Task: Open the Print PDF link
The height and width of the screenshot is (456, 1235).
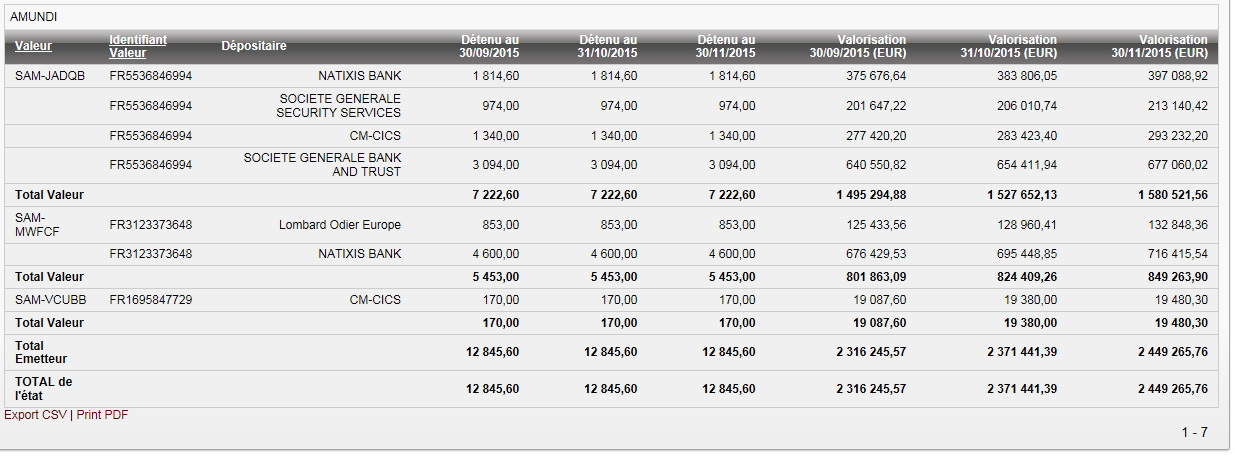Action: (x=103, y=415)
